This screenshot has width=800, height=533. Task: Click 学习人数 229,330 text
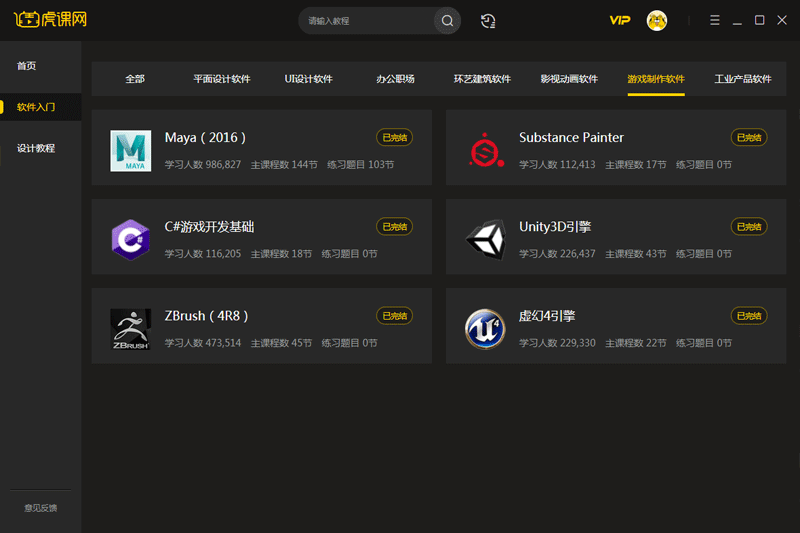557,343
